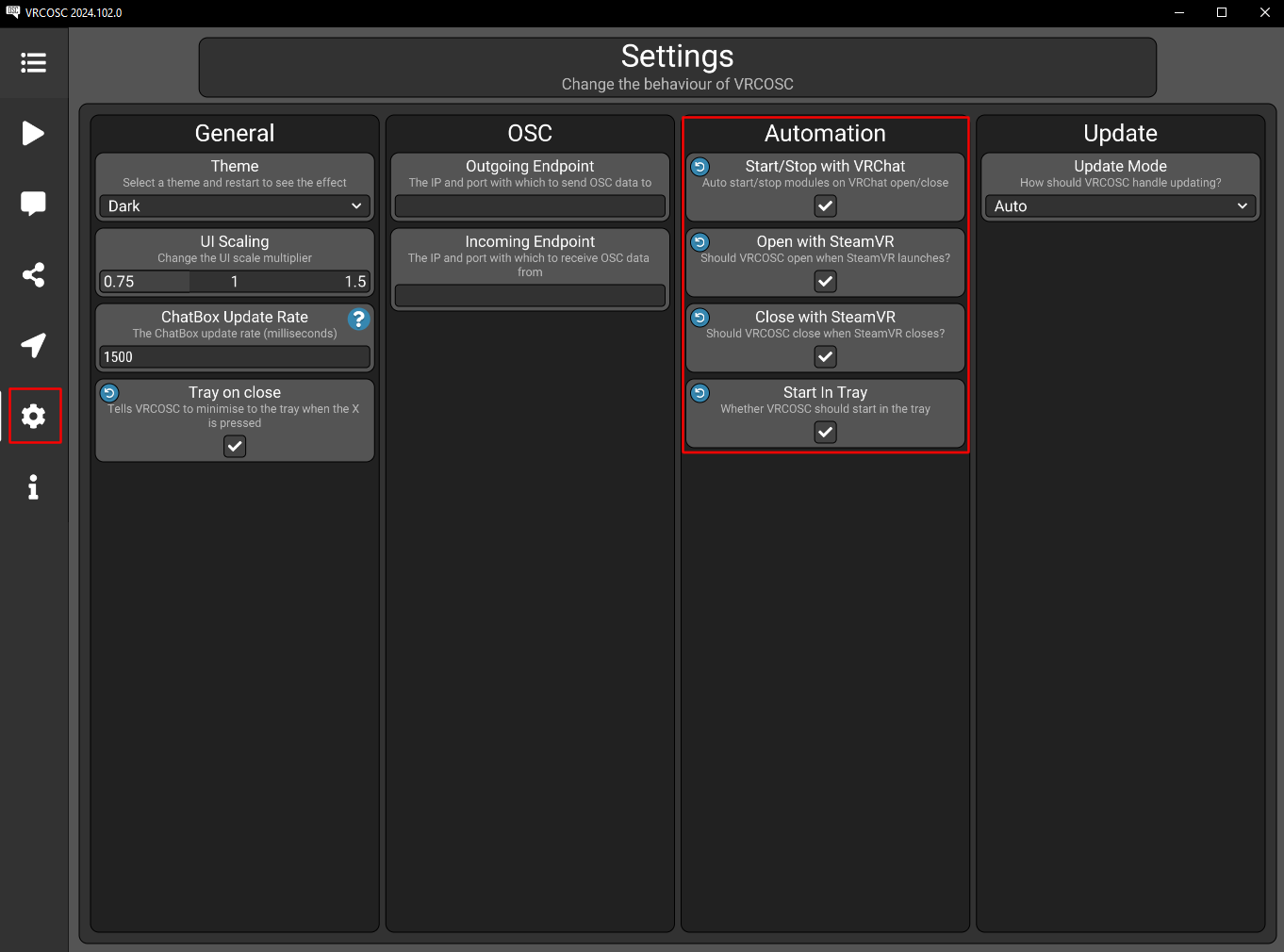The image size is (1284, 952).
Task: Open the share nodes sidebar icon
Action: pyautogui.click(x=34, y=275)
